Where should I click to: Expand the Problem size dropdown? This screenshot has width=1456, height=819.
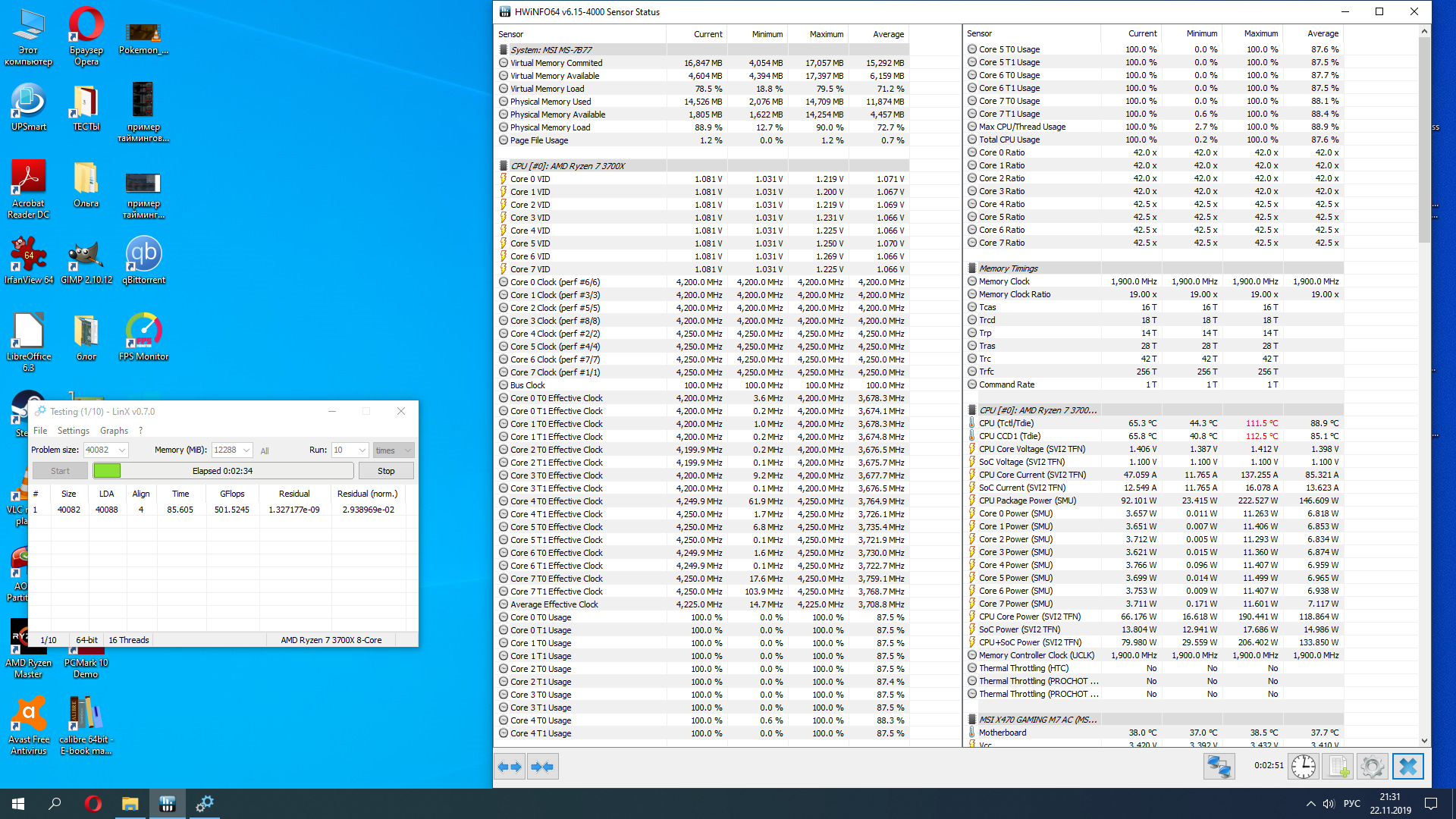122,450
